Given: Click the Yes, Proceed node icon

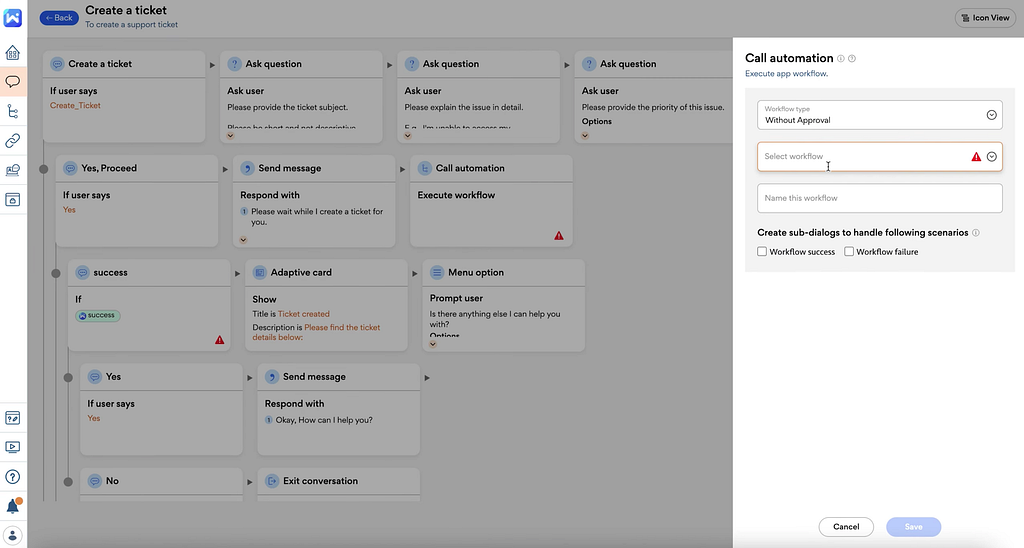Looking at the screenshot, I should [x=70, y=168].
